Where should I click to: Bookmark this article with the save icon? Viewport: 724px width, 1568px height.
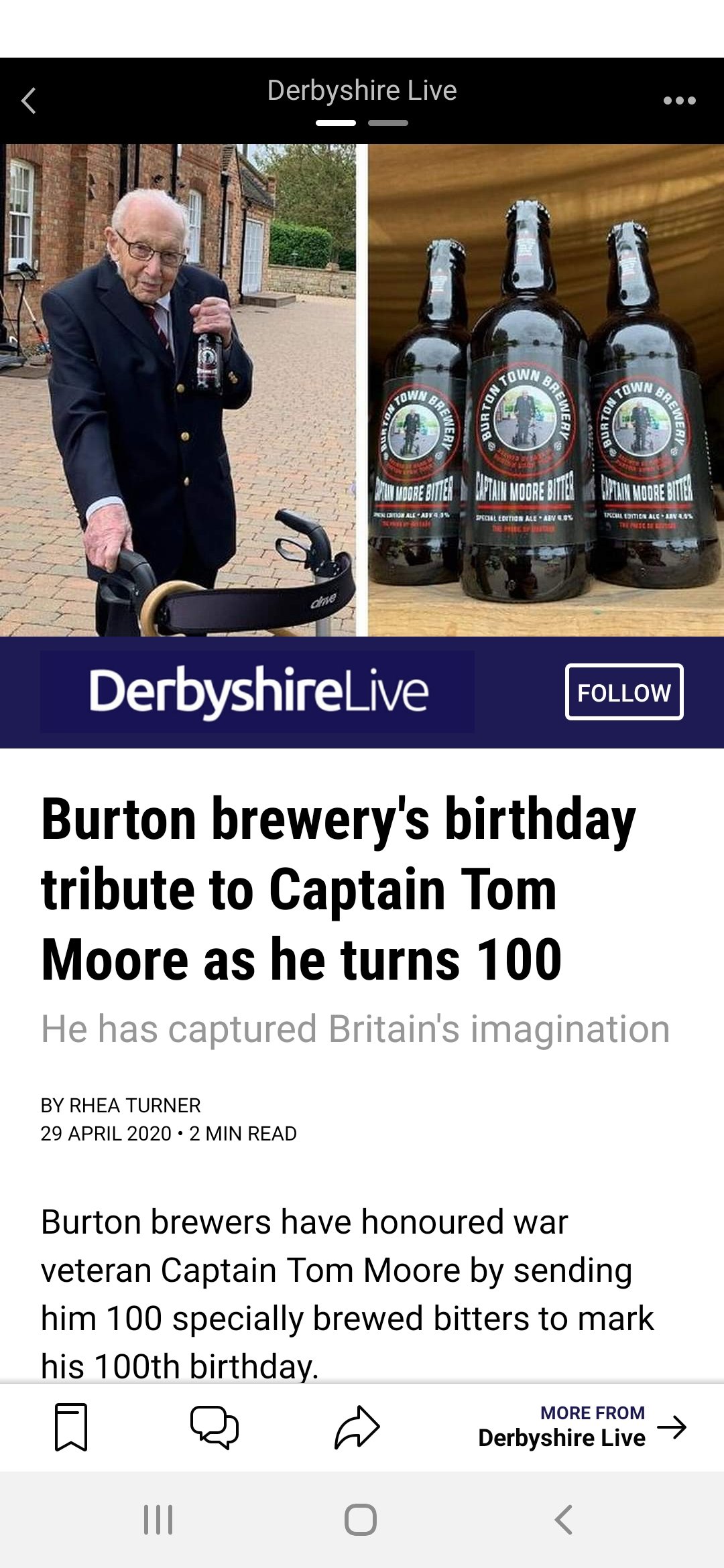tap(71, 1427)
